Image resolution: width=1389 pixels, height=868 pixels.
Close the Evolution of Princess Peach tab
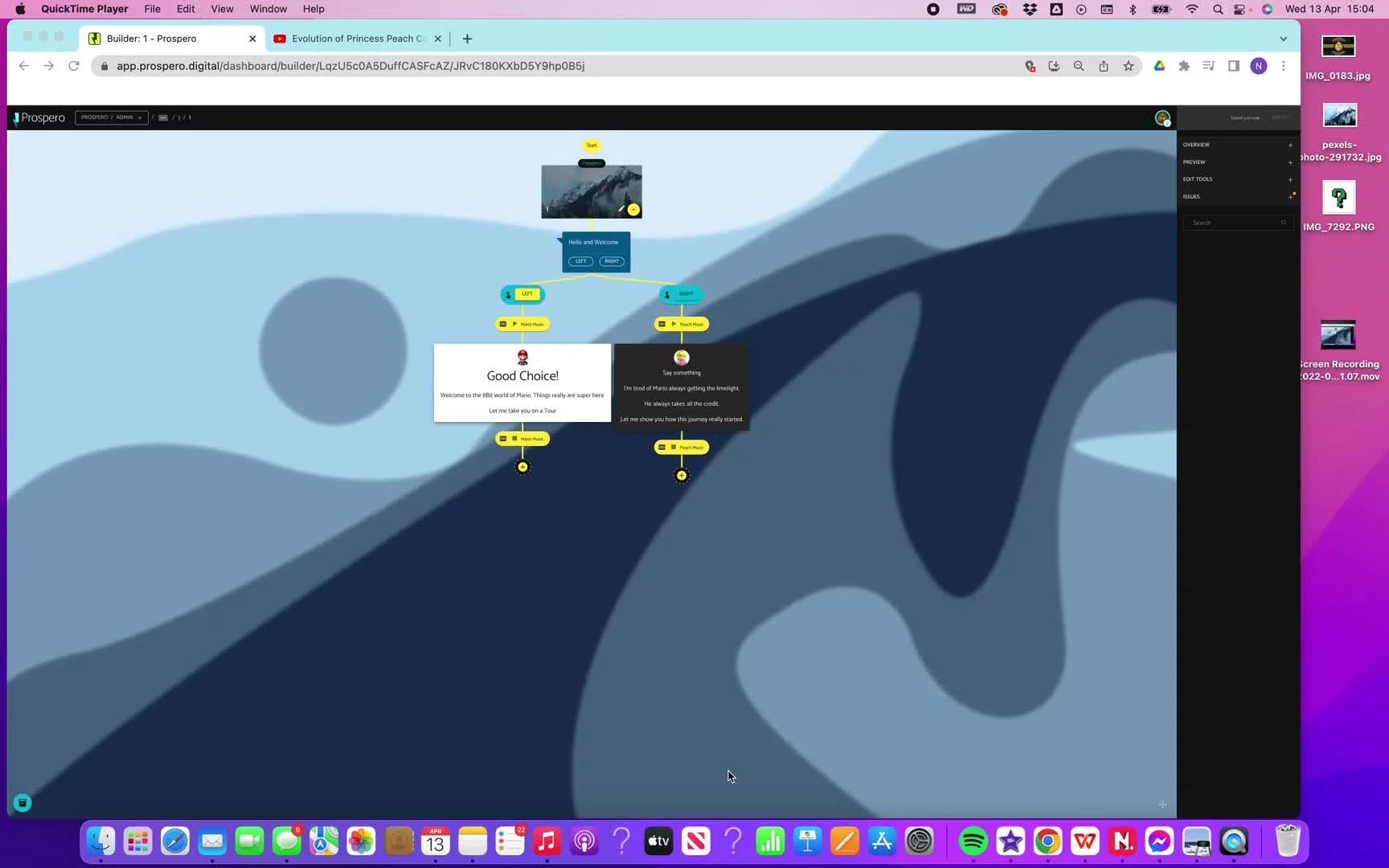coord(438,39)
